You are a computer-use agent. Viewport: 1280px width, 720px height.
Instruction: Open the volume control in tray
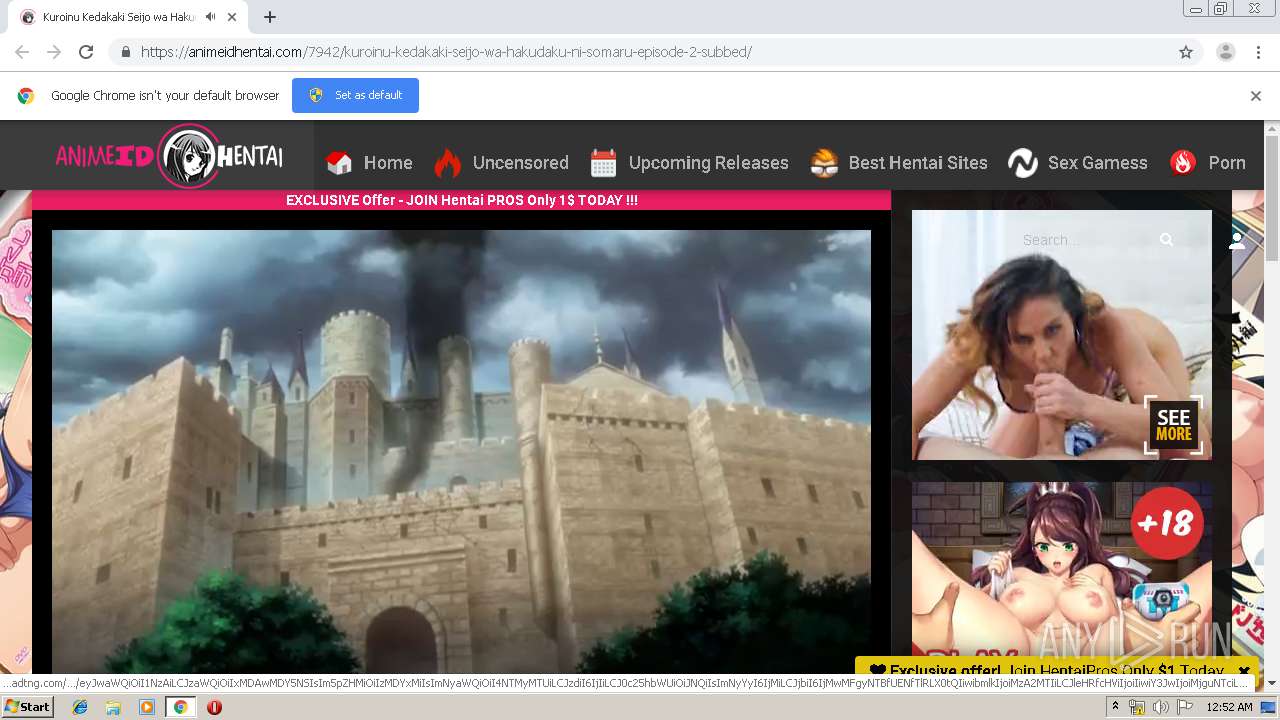pos(1160,707)
